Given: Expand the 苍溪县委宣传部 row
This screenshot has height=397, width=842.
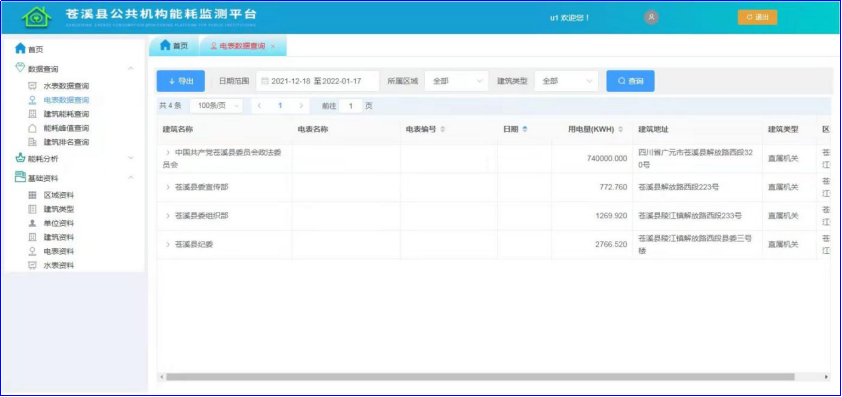Looking at the screenshot, I should point(168,187).
